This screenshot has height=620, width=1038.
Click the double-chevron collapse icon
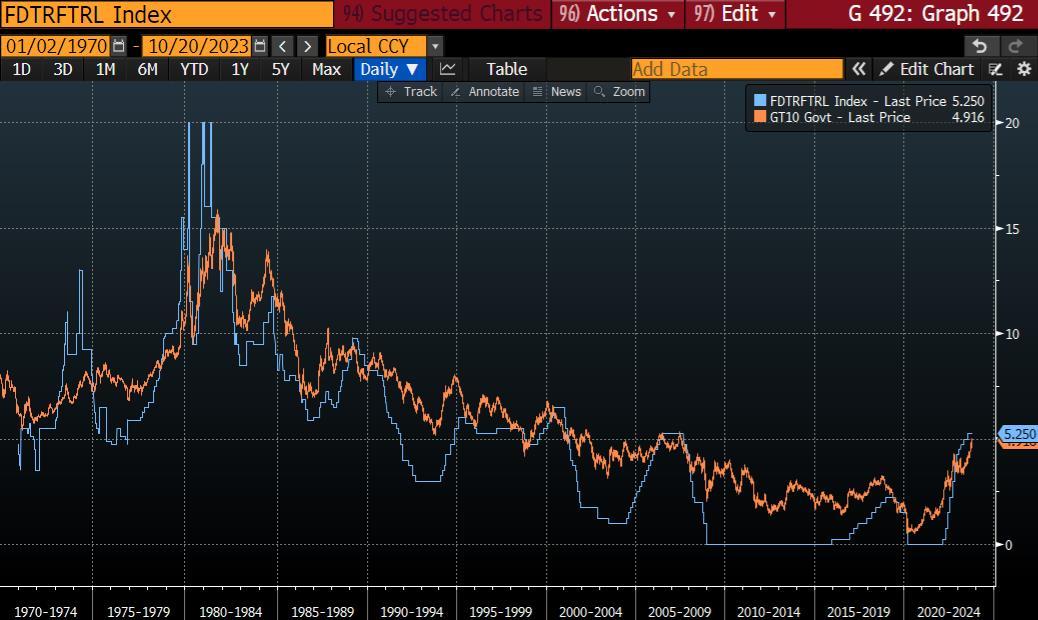pos(858,69)
